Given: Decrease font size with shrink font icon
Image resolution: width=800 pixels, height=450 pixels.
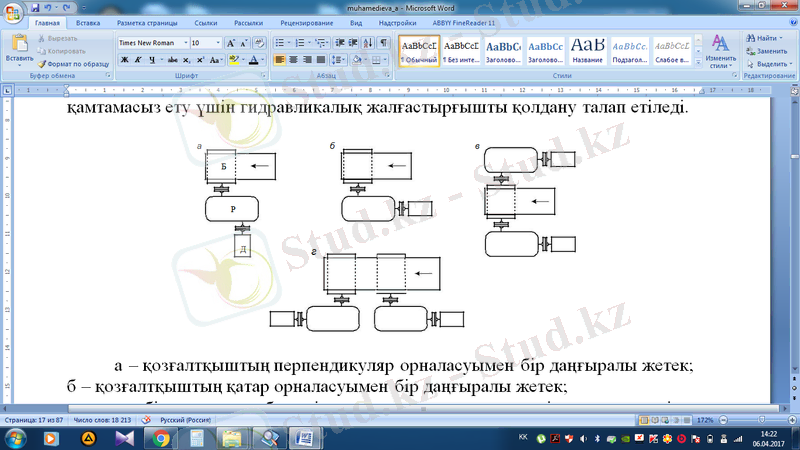Looking at the screenshot, I should [x=244, y=43].
